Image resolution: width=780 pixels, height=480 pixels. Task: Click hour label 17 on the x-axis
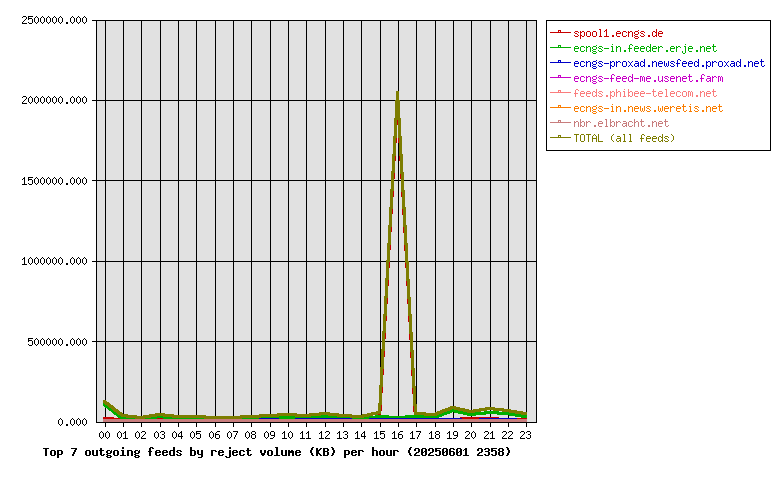click(x=415, y=435)
